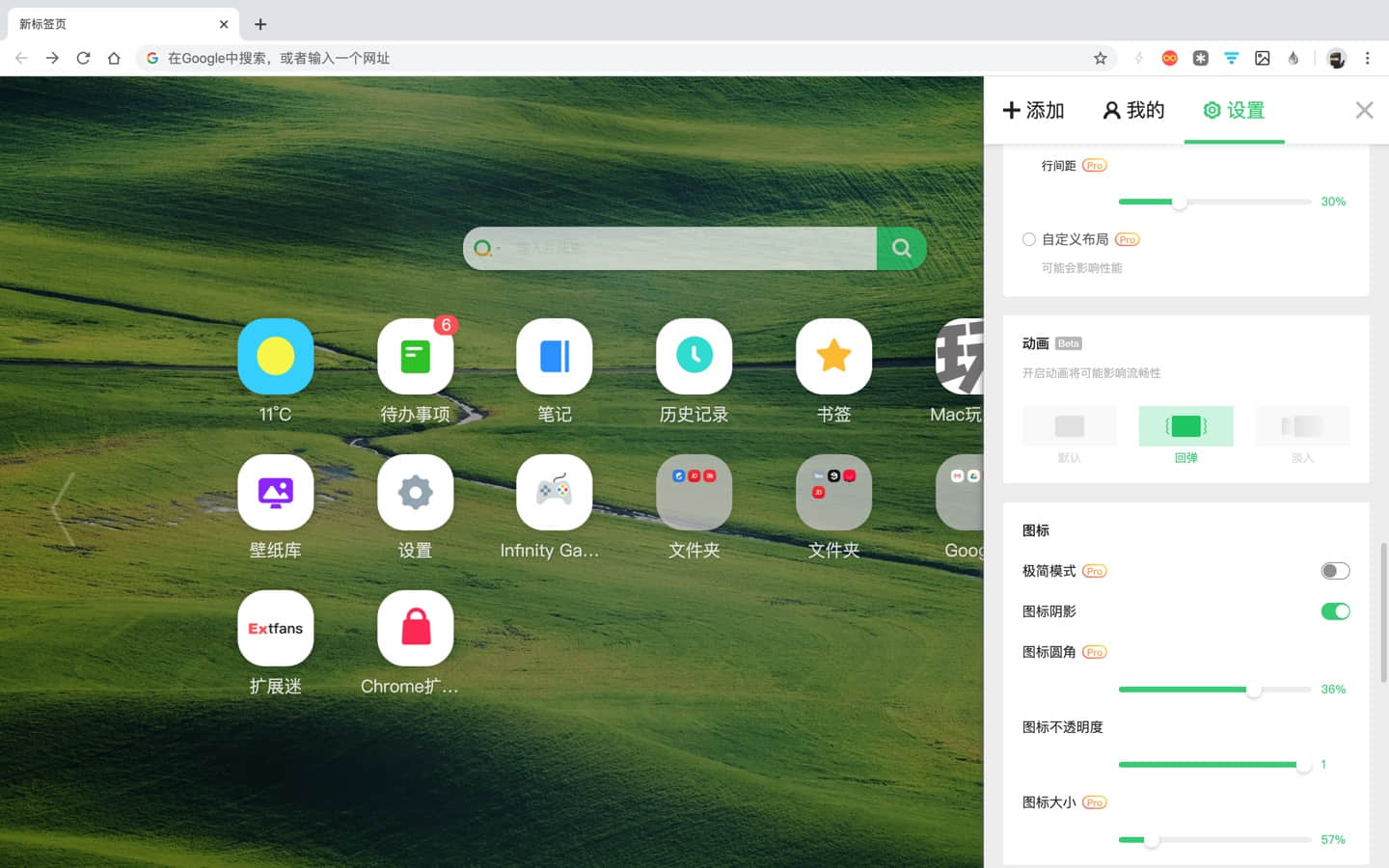Toggle the 极简模式 switch
This screenshot has width=1389, height=868.
[x=1335, y=571]
